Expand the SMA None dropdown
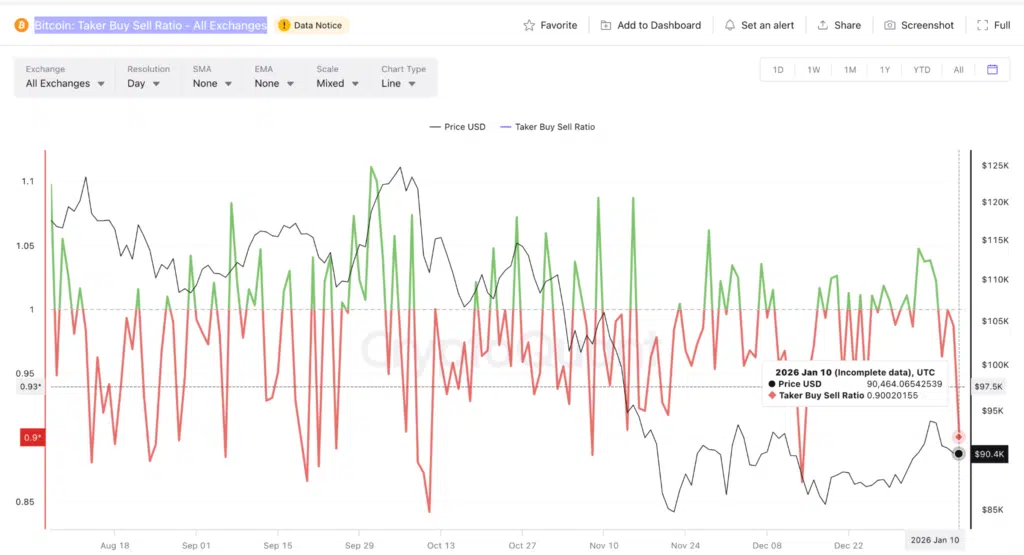 pyautogui.click(x=212, y=84)
